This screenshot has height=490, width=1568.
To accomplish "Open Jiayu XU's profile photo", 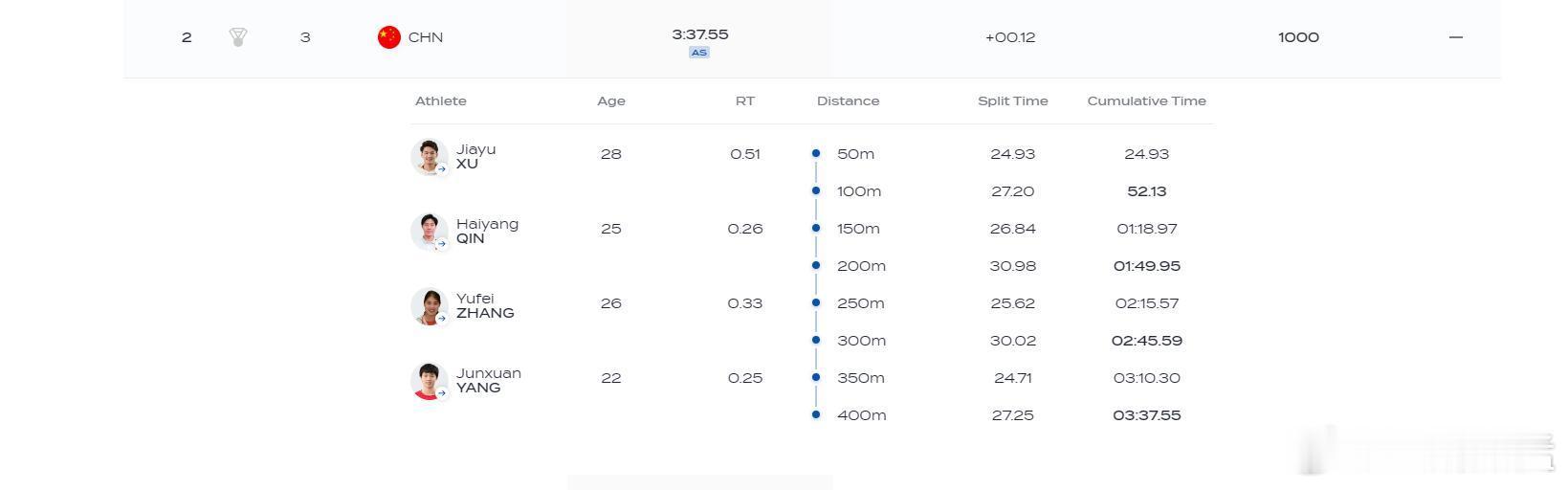I will click(x=430, y=157).
